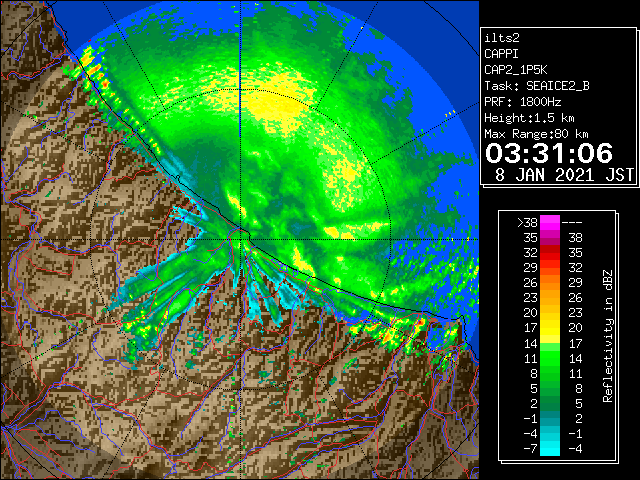Screen dimensions: 640x480
Task: Click the dark green swatch beside 2
Action: coord(550,403)
